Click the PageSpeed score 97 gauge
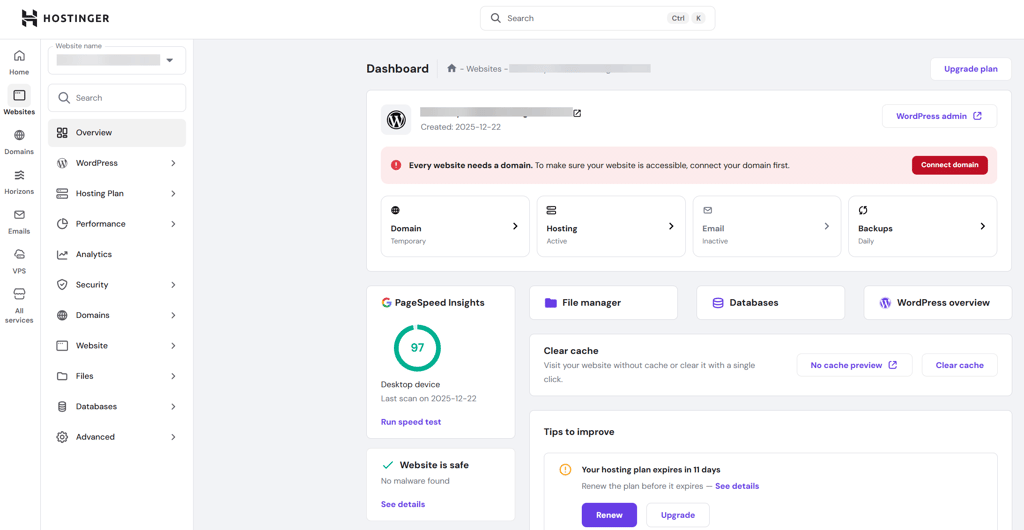Screen dimensions: 1024x530 417,348
